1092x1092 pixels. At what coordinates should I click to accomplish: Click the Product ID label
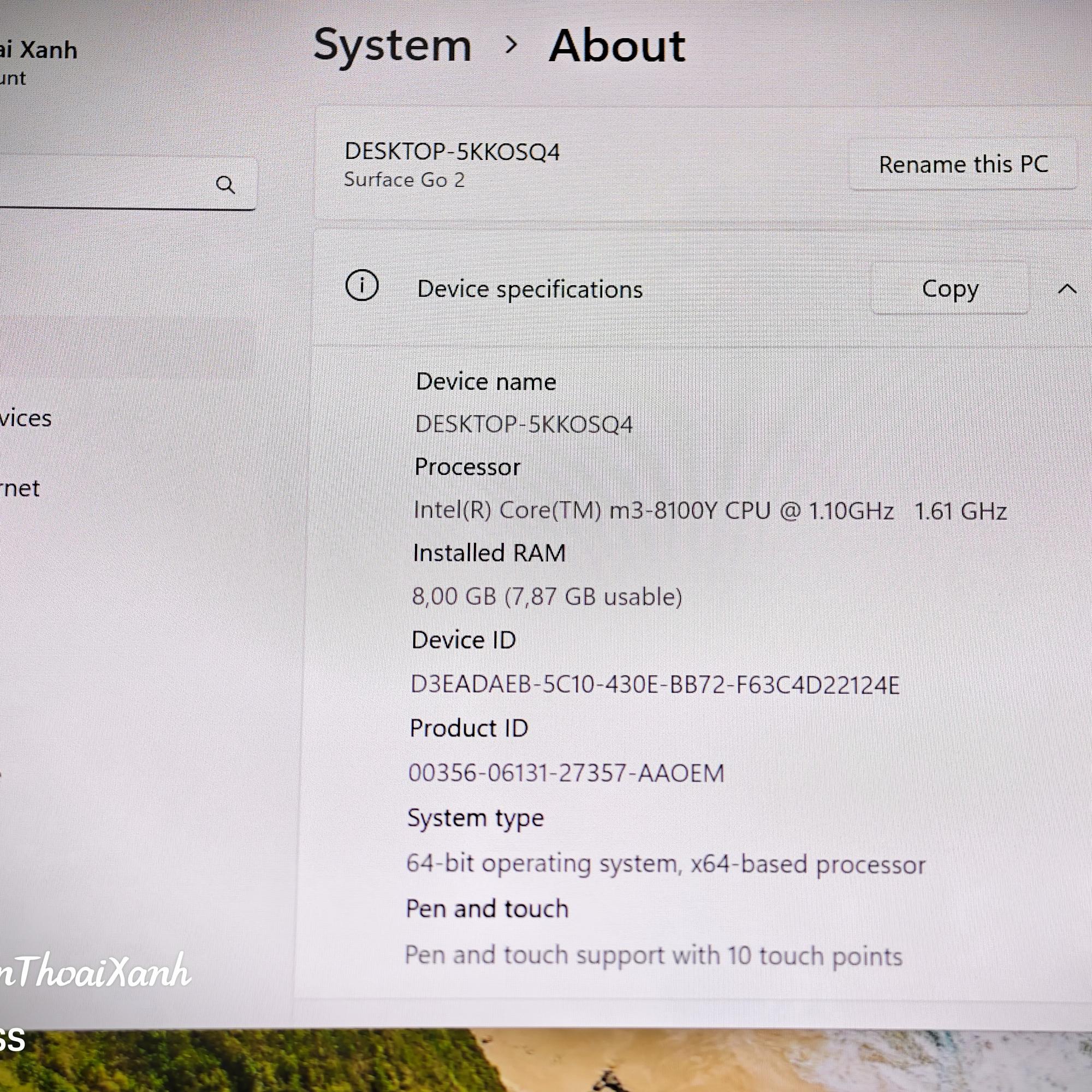point(468,728)
